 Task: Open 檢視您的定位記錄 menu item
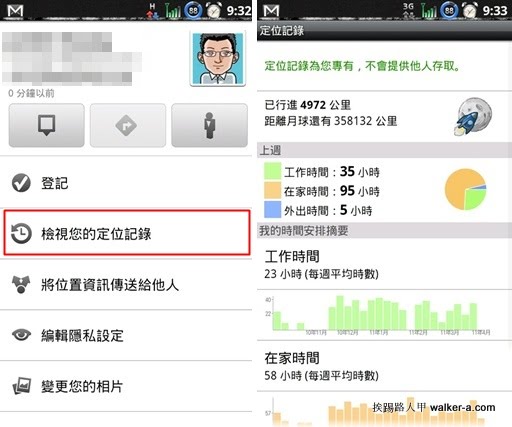pos(127,233)
